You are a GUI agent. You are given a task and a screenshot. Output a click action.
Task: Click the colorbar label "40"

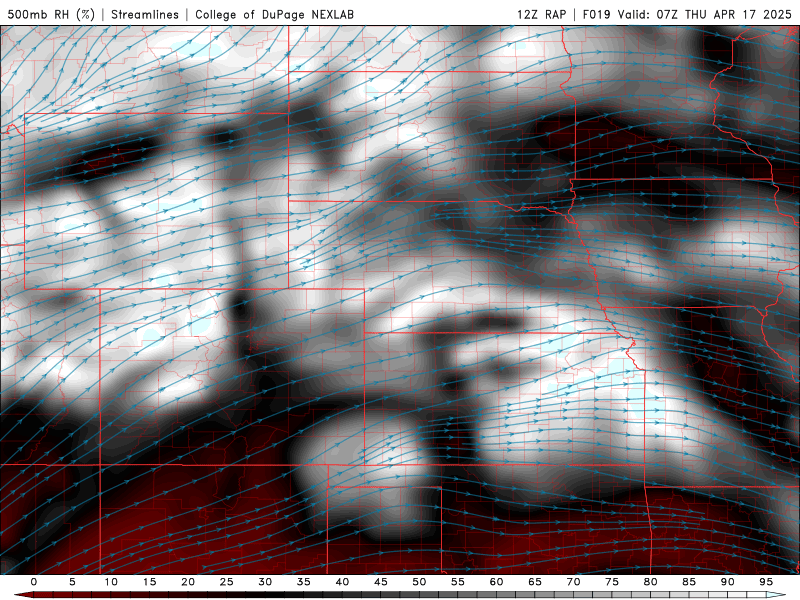point(342,582)
